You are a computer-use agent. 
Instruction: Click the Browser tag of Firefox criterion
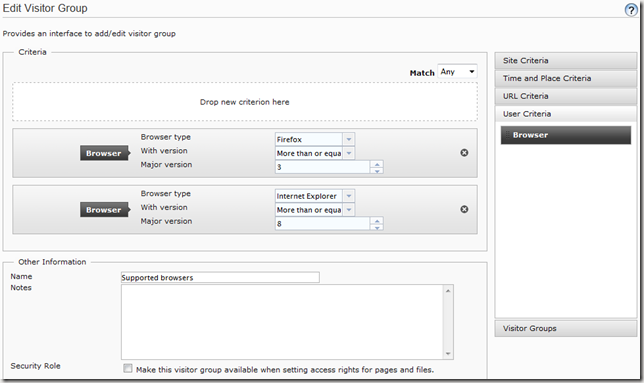pyautogui.click(x=104, y=153)
